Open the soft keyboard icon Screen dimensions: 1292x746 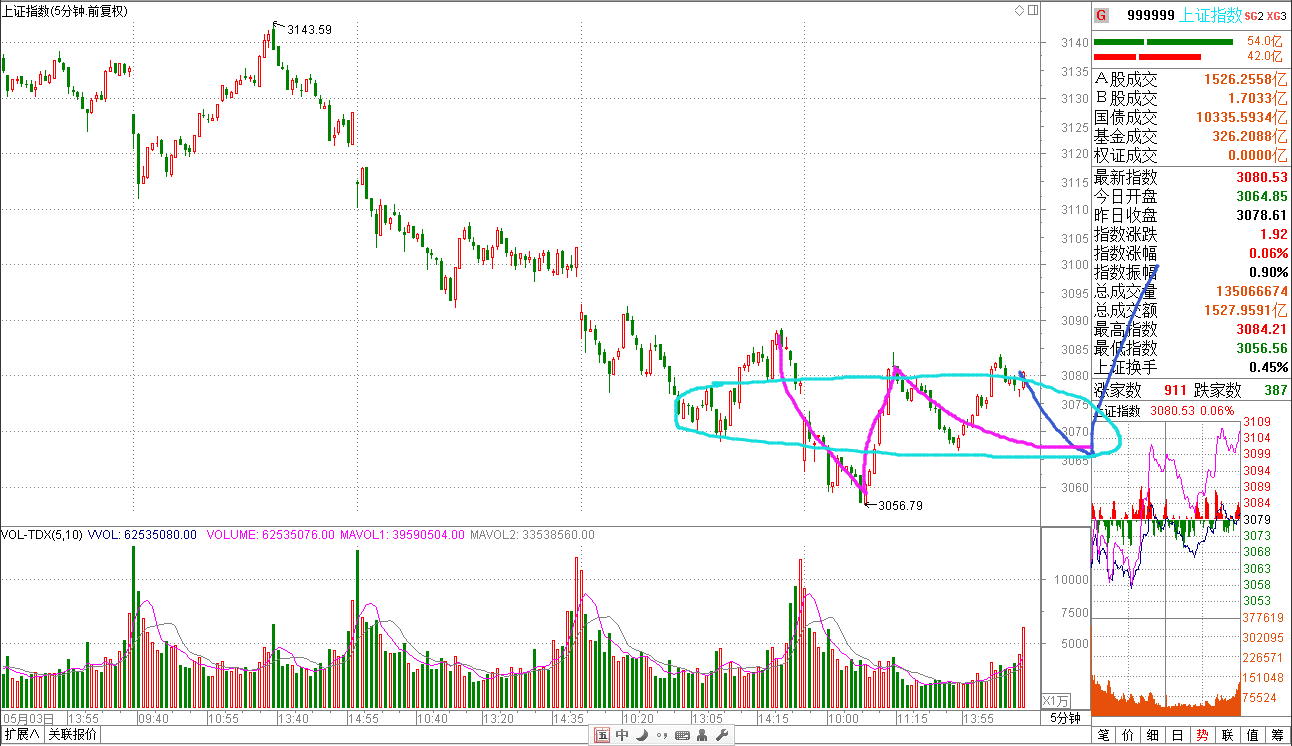(x=682, y=736)
